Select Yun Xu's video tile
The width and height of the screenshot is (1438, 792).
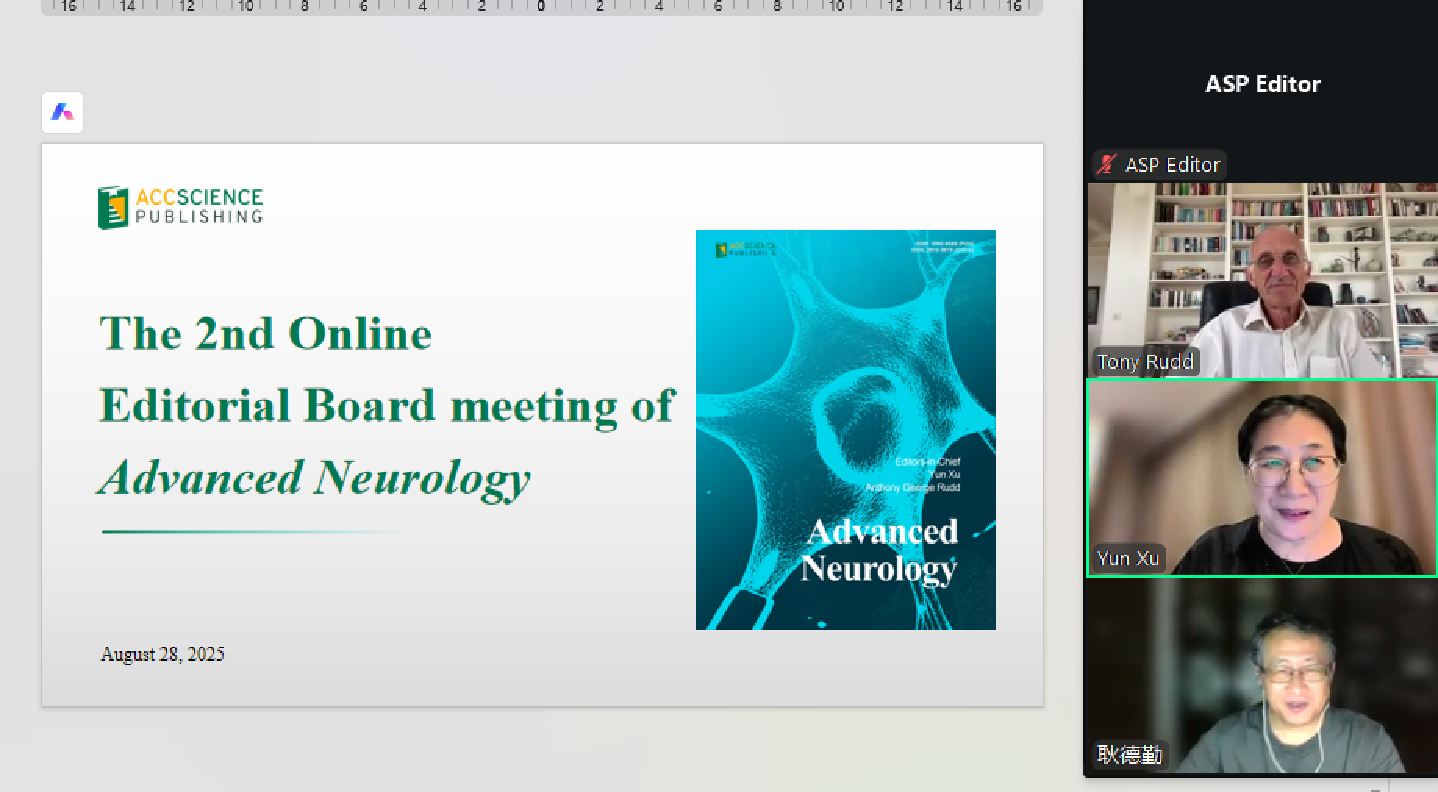coord(1263,477)
